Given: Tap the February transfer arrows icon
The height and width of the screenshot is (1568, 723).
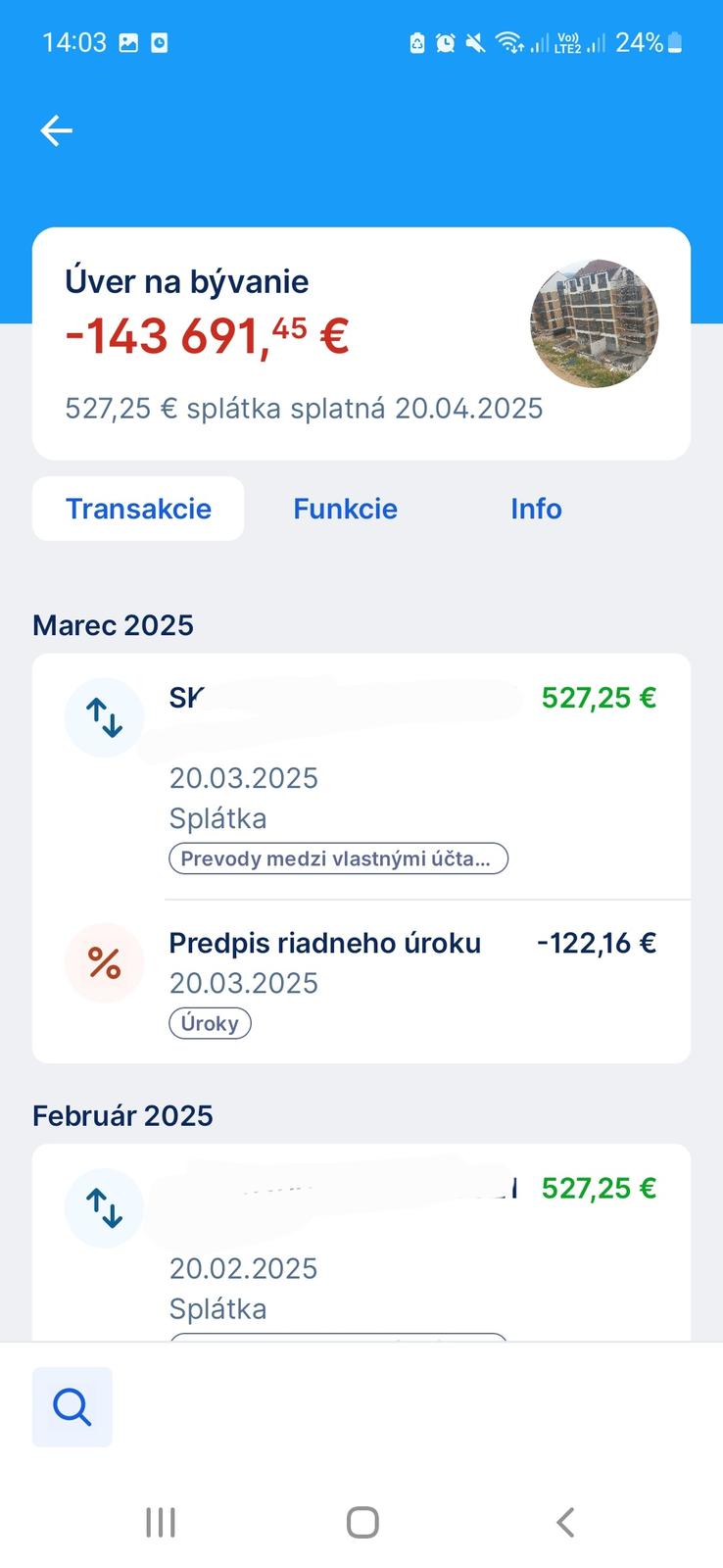Looking at the screenshot, I should [x=104, y=1207].
